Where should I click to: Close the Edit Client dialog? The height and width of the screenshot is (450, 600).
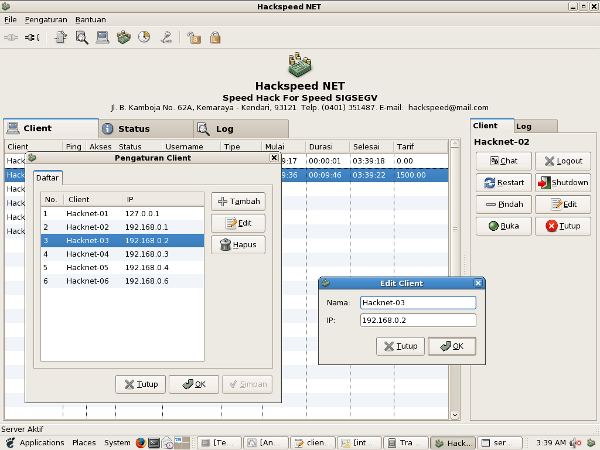click(x=478, y=283)
